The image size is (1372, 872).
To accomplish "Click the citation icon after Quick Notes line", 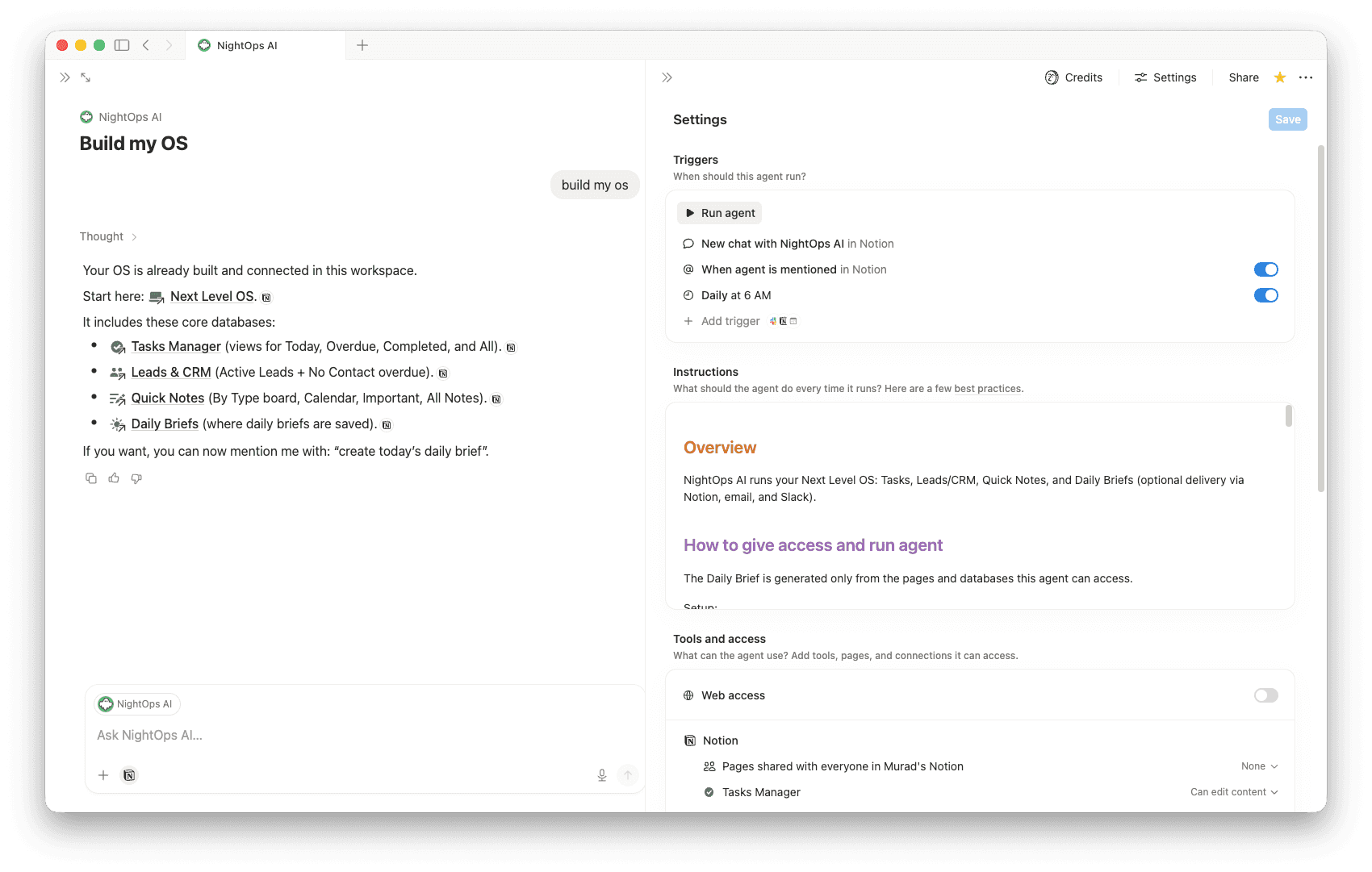I will point(496,399).
